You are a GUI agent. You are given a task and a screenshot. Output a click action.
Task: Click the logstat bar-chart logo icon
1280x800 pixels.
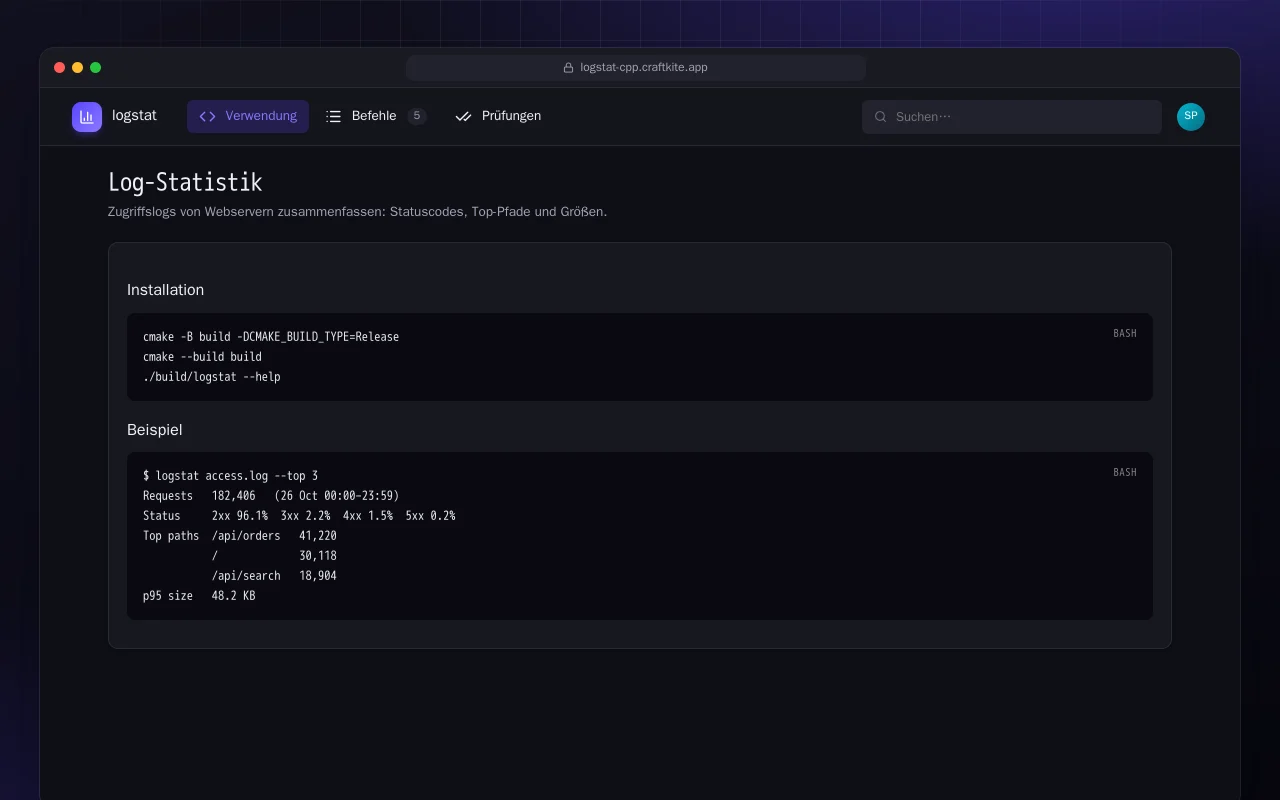(87, 117)
